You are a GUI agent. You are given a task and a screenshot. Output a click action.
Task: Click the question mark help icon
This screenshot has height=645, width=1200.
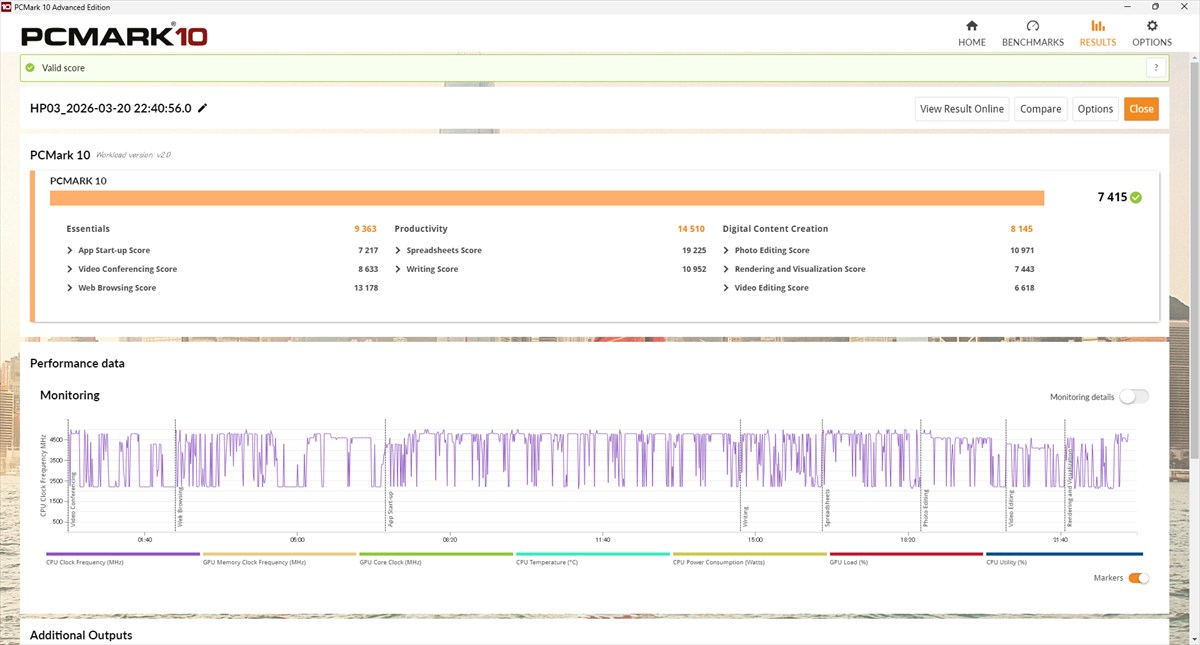(x=1156, y=68)
